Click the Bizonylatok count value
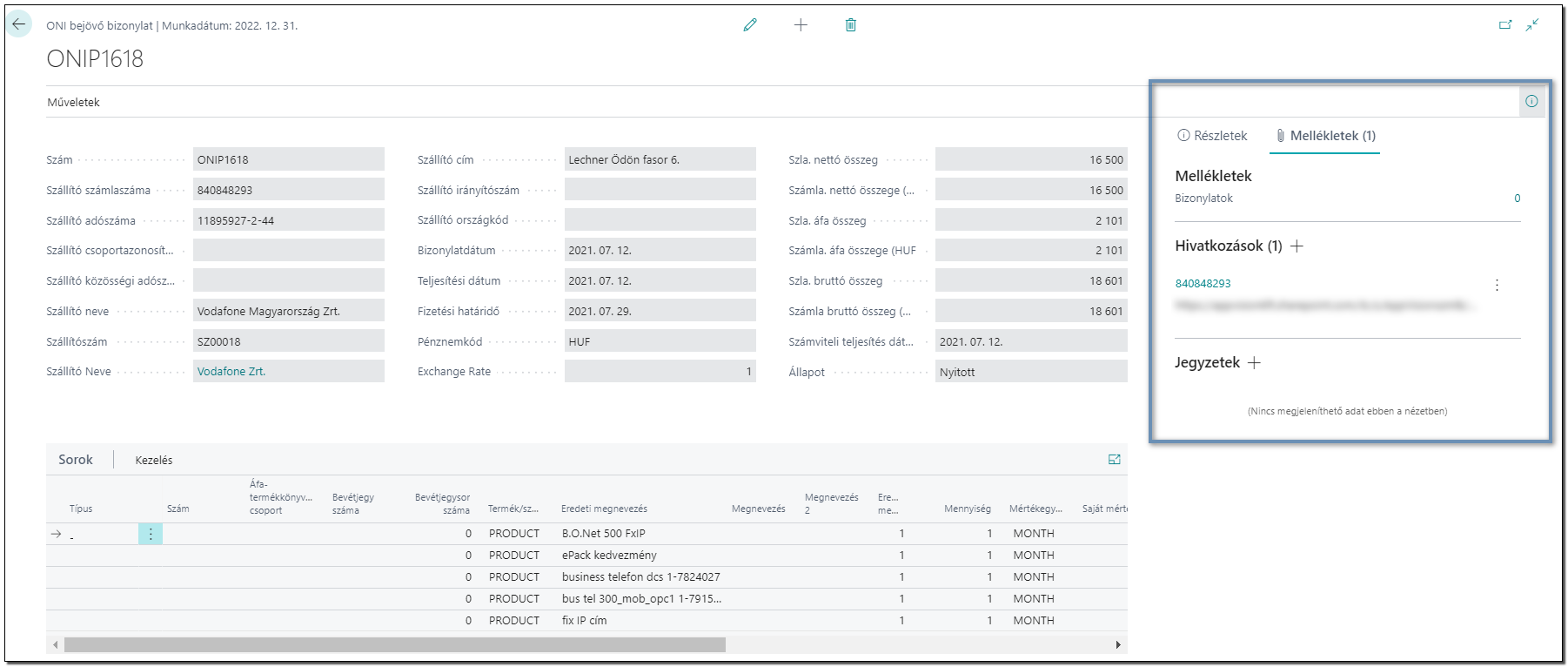1568x667 pixels. pyautogui.click(x=1518, y=199)
